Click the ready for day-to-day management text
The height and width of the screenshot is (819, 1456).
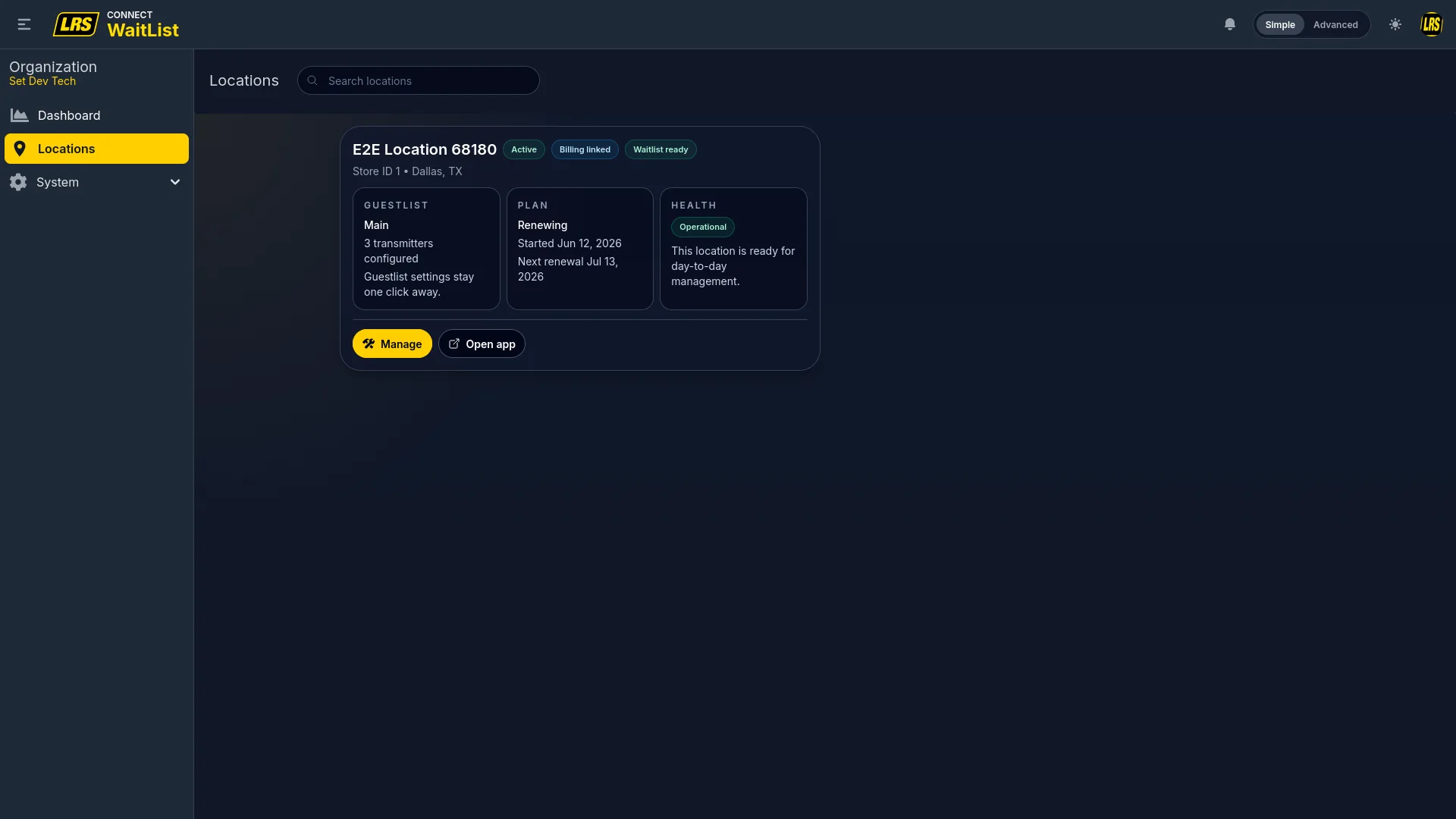(733, 266)
